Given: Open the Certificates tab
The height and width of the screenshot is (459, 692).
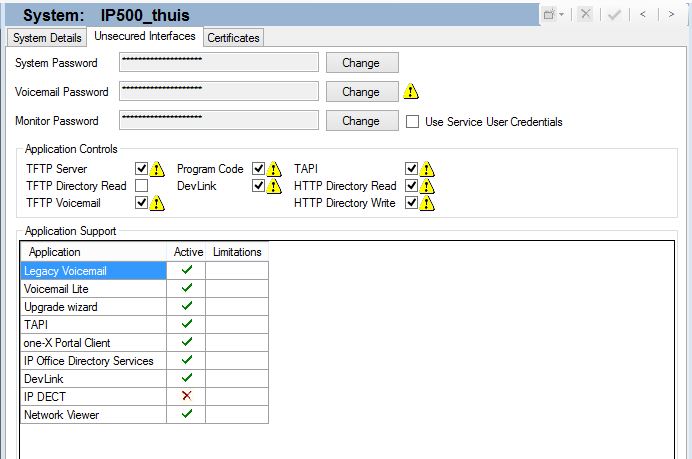Looking at the screenshot, I should 233,38.
